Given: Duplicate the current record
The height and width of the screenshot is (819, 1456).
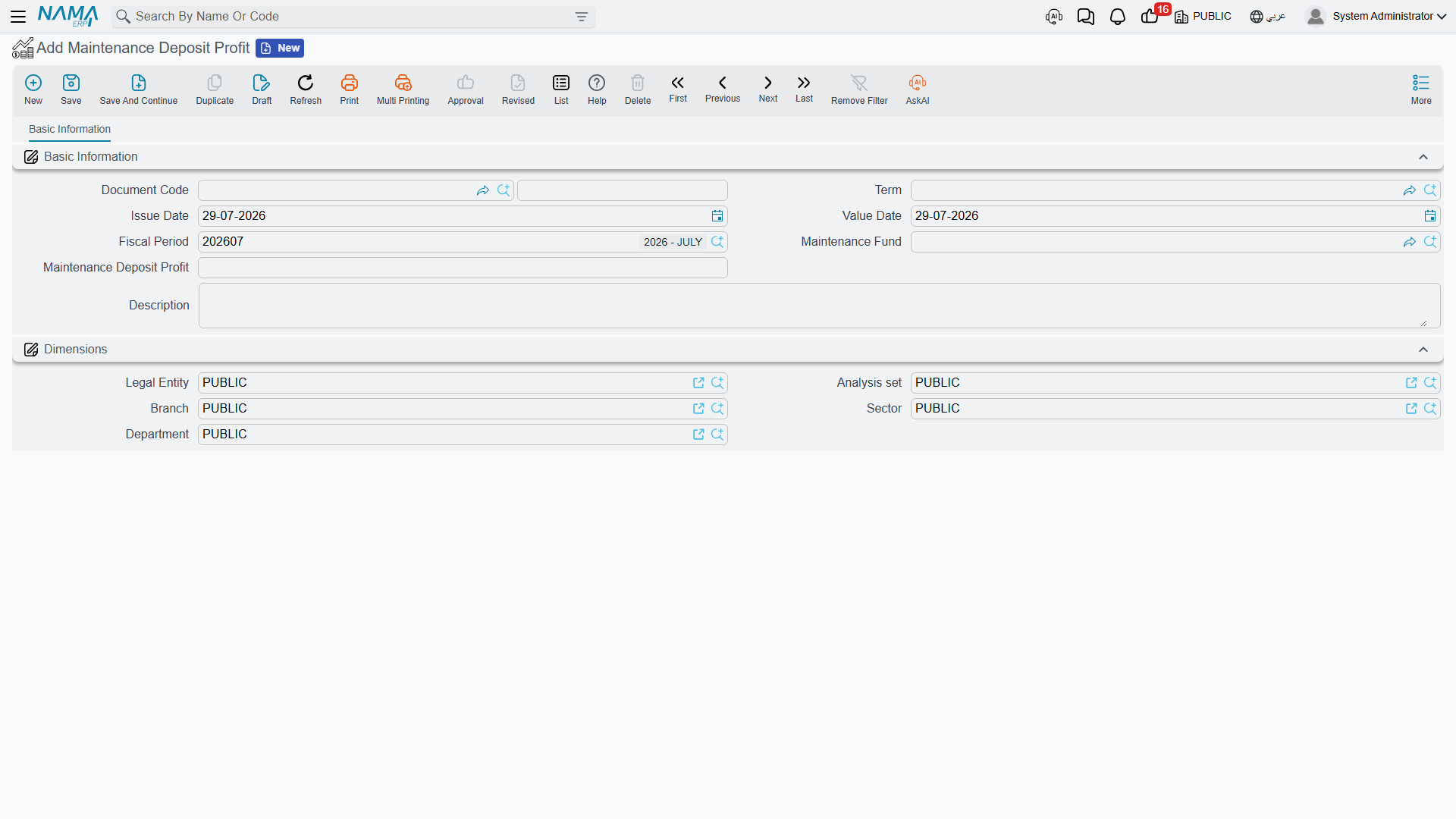Looking at the screenshot, I should 215,89.
